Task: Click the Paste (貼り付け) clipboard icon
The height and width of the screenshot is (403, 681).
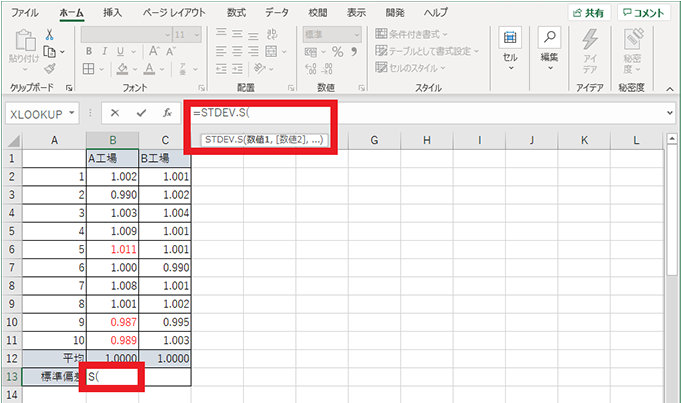Action: [25, 40]
